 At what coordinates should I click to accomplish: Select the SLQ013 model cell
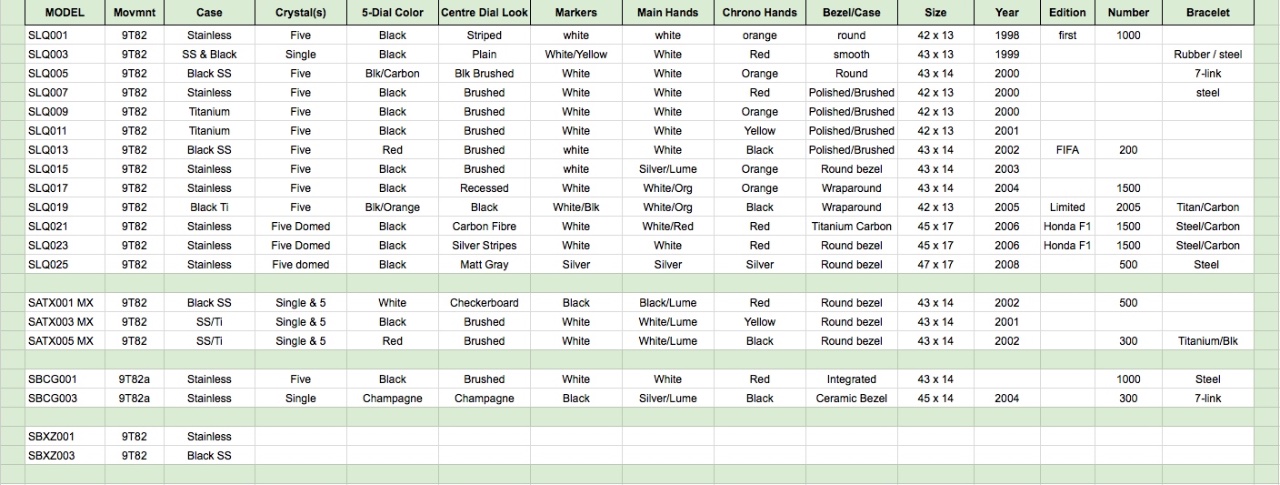(48, 150)
